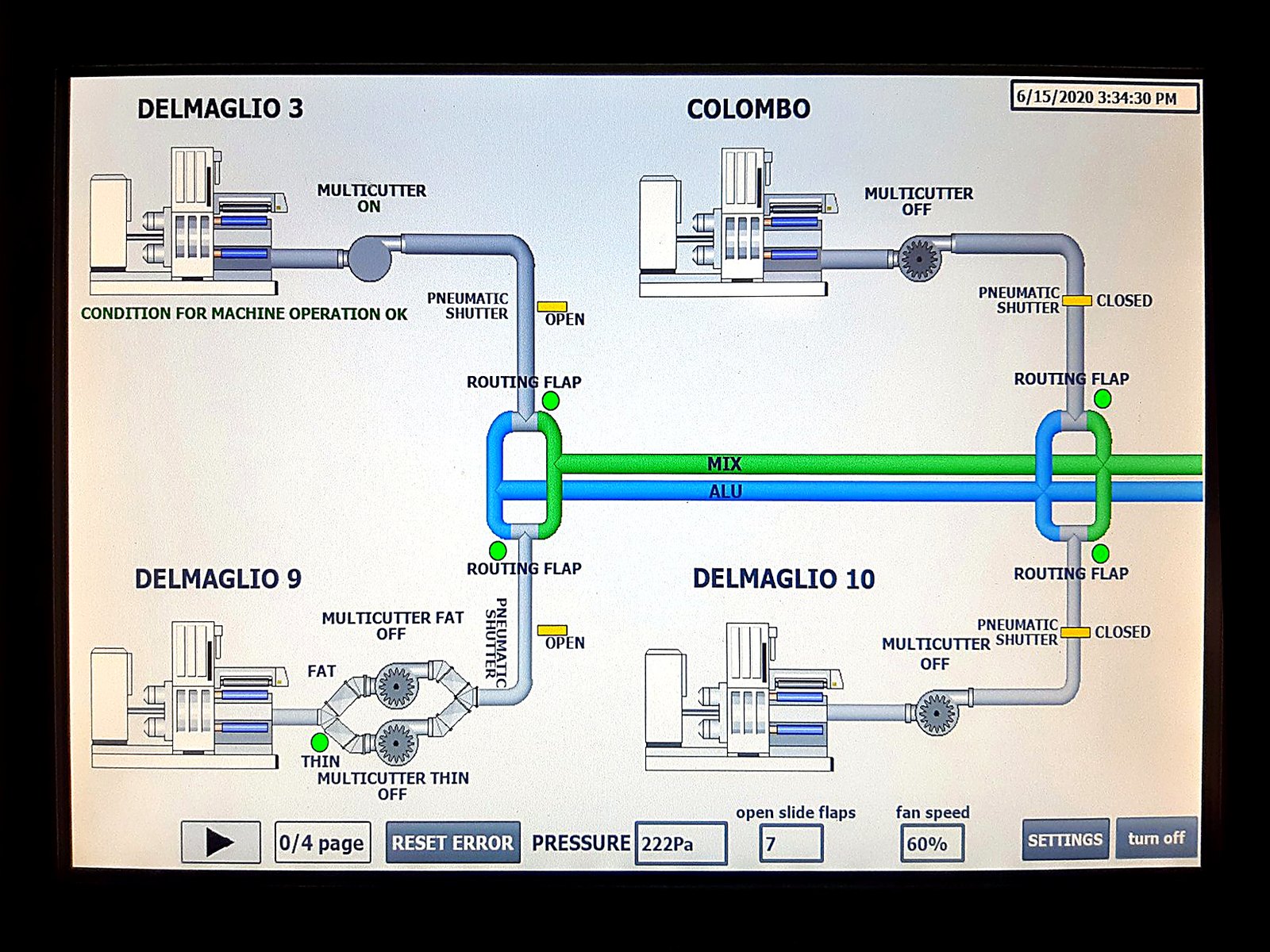Image resolution: width=1270 pixels, height=952 pixels.
Task: Select the Delmaglio 9 FAT multicutter fan
Action: (x=397, y=686)
